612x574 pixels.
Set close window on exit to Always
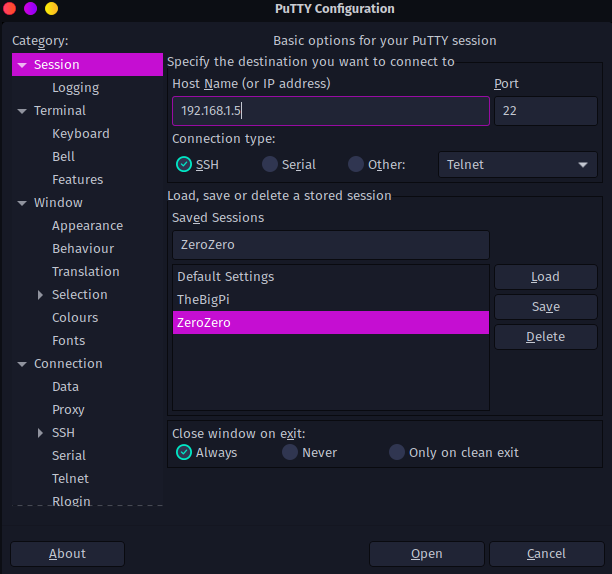184,452
